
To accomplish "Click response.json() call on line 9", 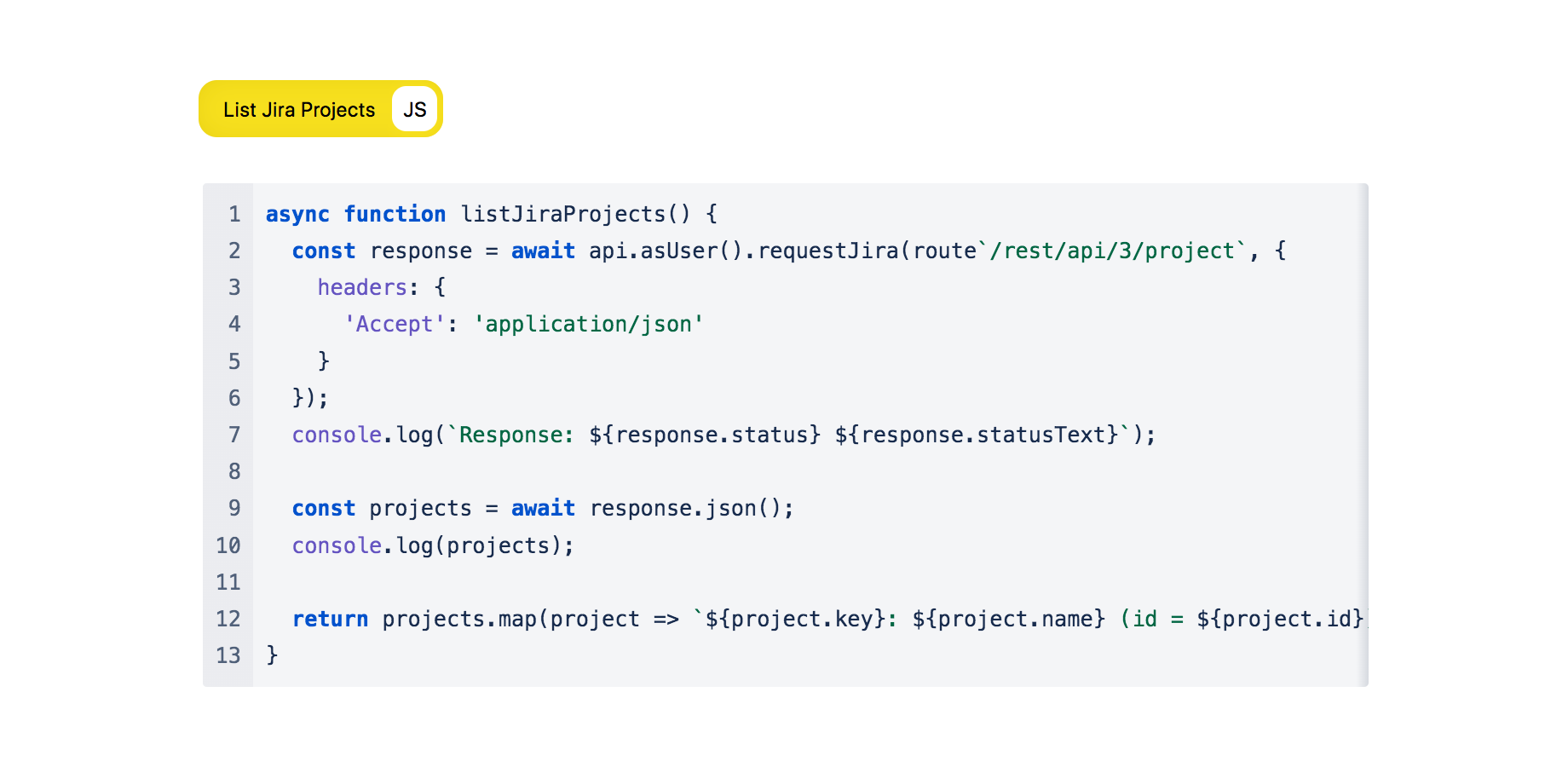I will 690,508.
